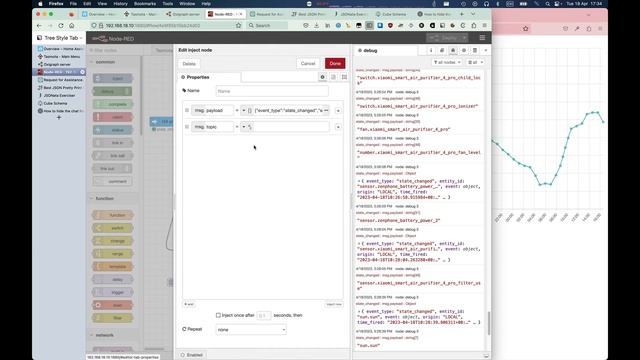Grab the msg.topic row reorder handle
640x360 pixels.
pos(187,127)
